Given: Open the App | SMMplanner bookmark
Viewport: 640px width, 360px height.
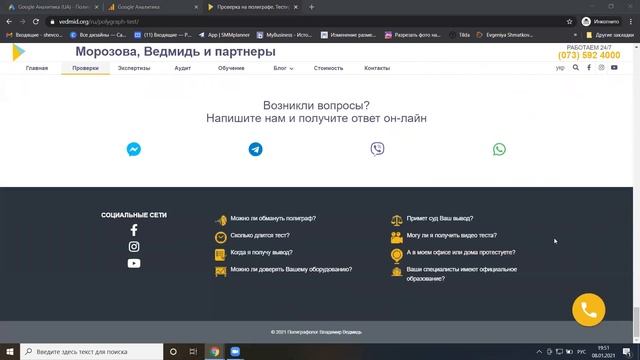Looking at the screenshot, I should (x=224, y=35).
